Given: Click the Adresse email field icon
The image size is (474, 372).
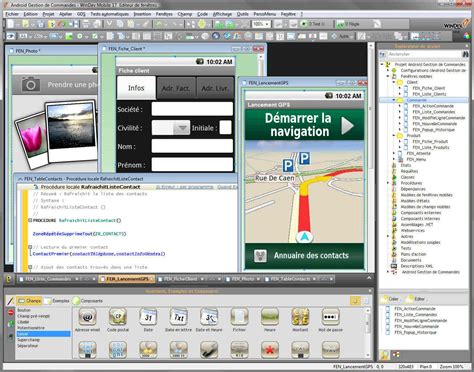Looking at the screenshot, I should coord(87,317).
